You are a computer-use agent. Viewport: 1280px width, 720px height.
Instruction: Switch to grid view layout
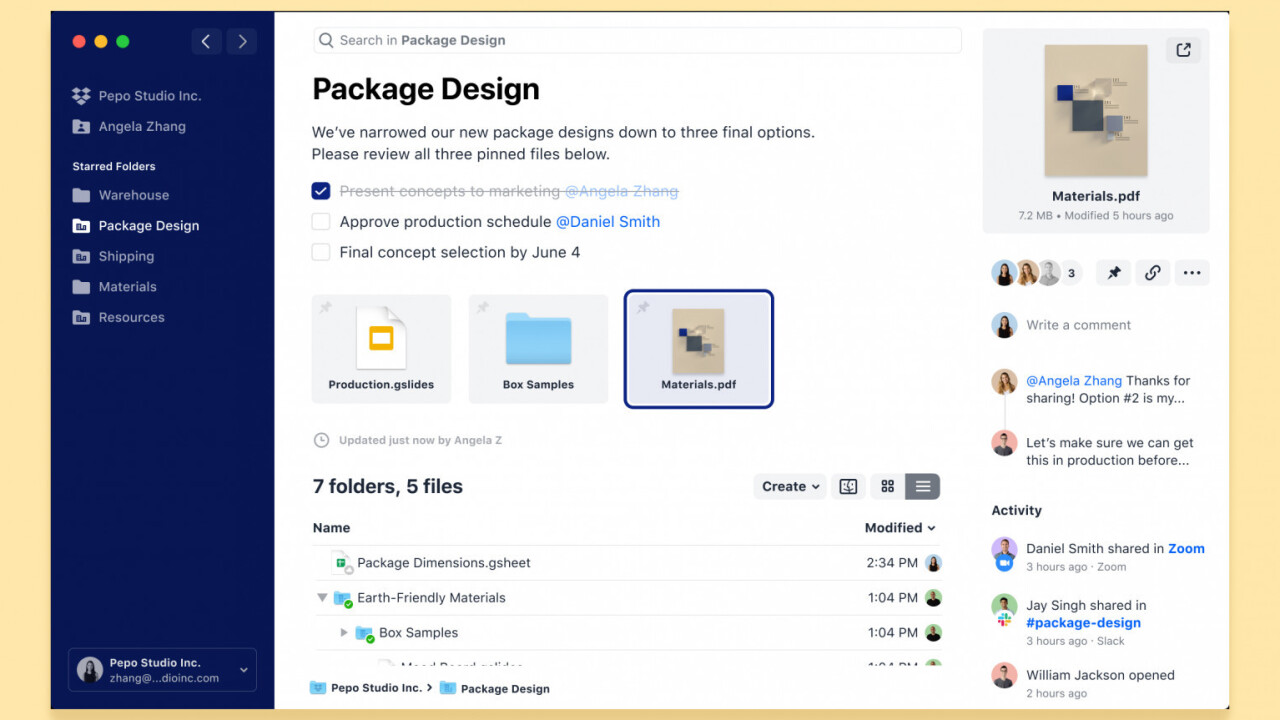coord(887,487)
